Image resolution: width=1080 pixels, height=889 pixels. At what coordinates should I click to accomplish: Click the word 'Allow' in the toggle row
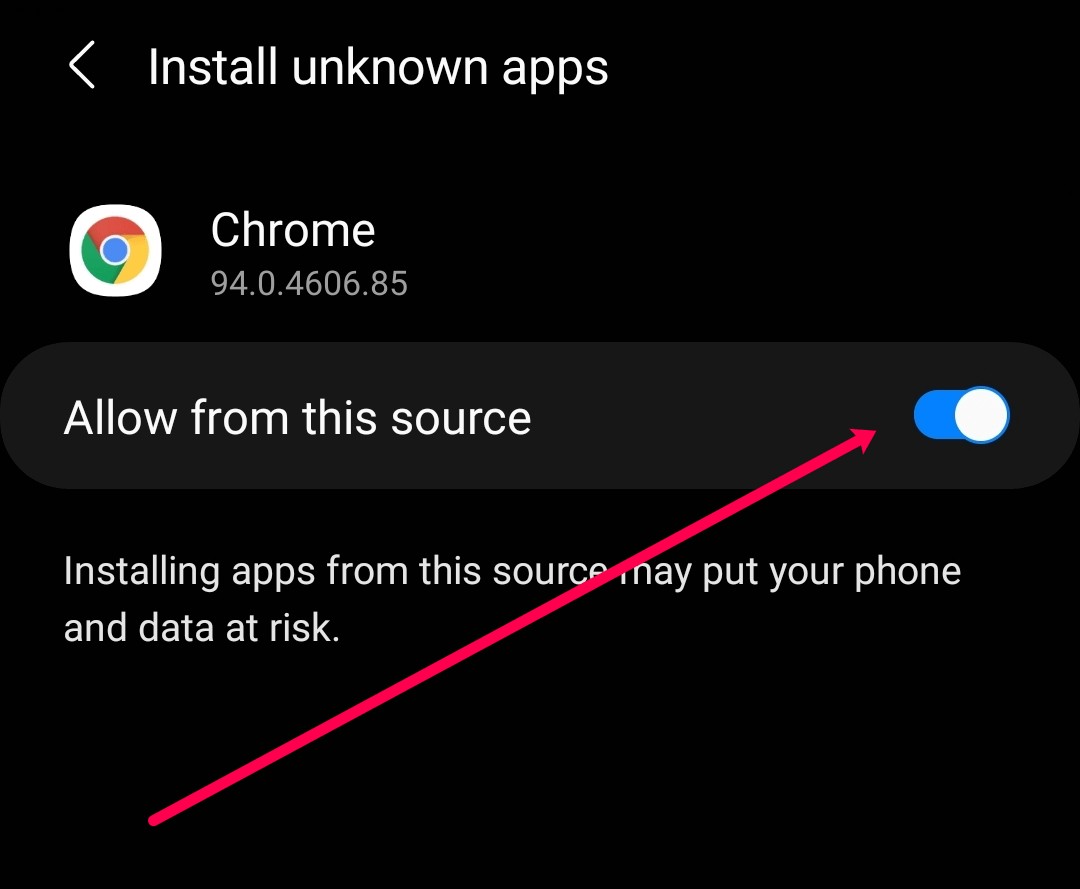pyautogui.click(x=121, y=417)
